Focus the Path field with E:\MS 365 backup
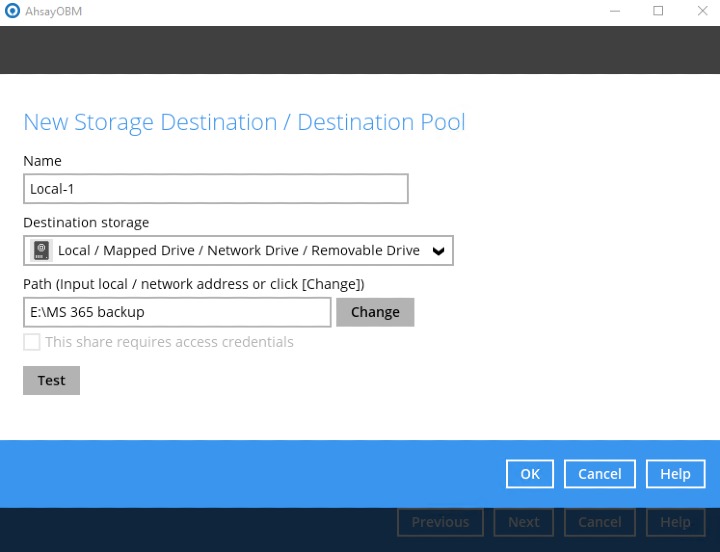Image resolution: width=720 pixels, height=552 pixels. 177,312
